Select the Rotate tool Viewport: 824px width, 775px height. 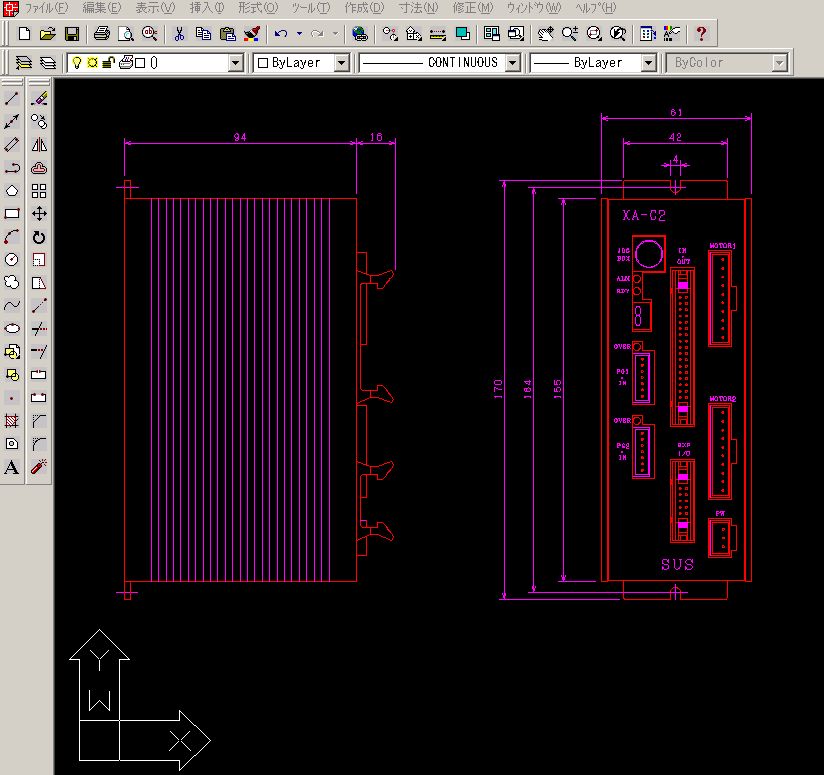[x=39, y=237]
